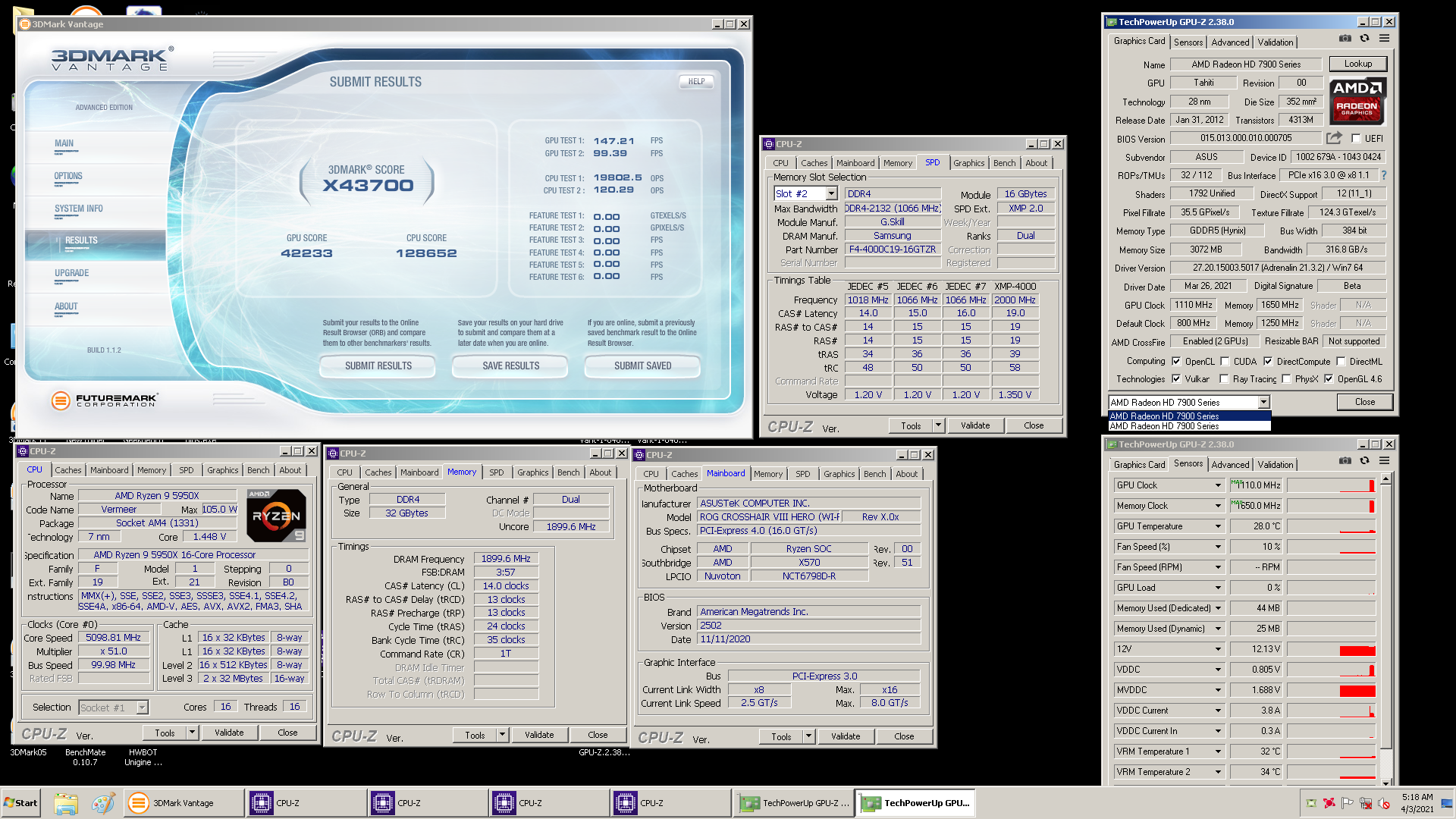
Task: Click scroll down arrow in GPU-Z Sensors list
Action: tap(1385, 783)
